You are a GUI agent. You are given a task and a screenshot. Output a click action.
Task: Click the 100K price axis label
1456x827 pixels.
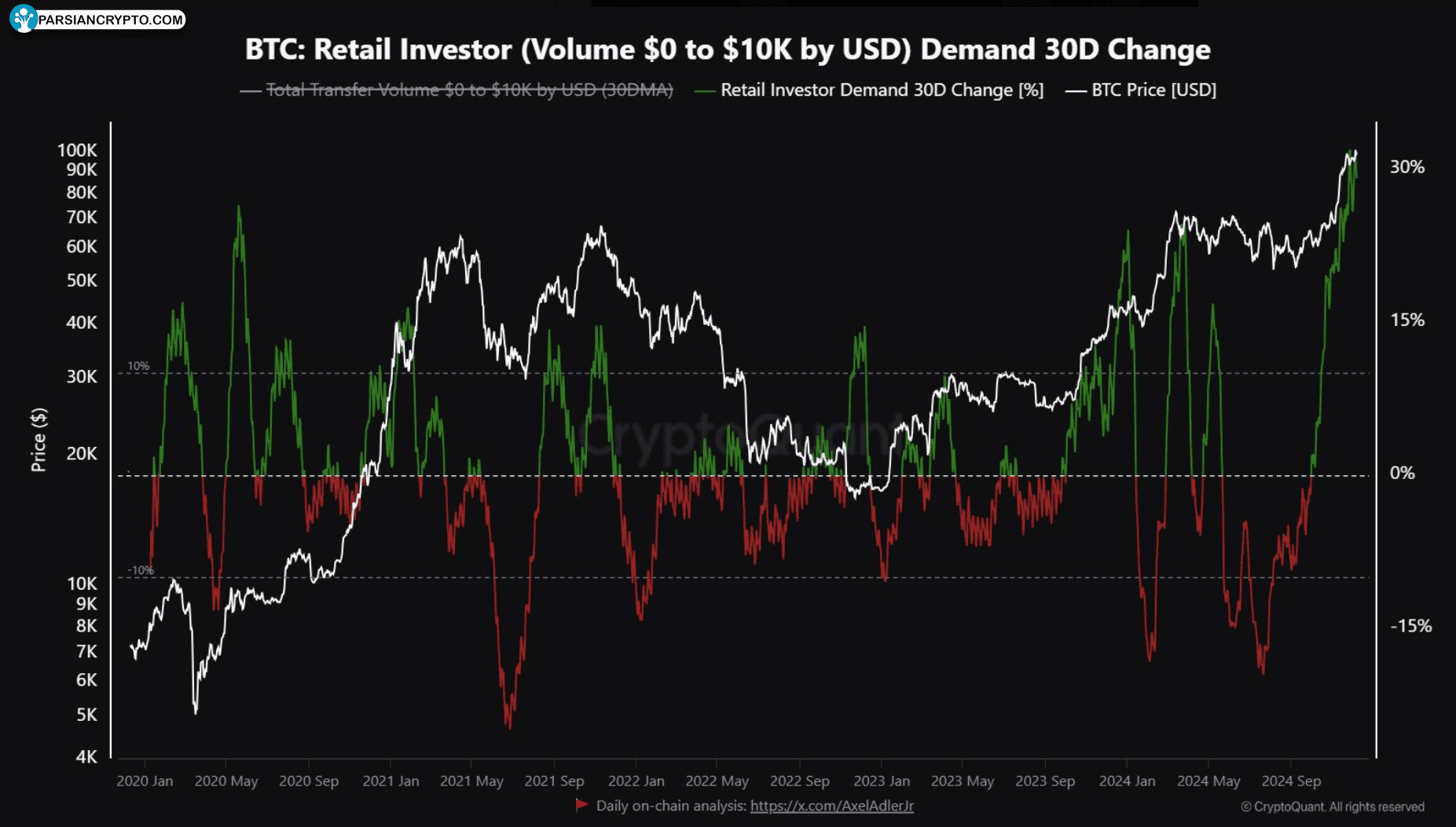tap(77, 150)
